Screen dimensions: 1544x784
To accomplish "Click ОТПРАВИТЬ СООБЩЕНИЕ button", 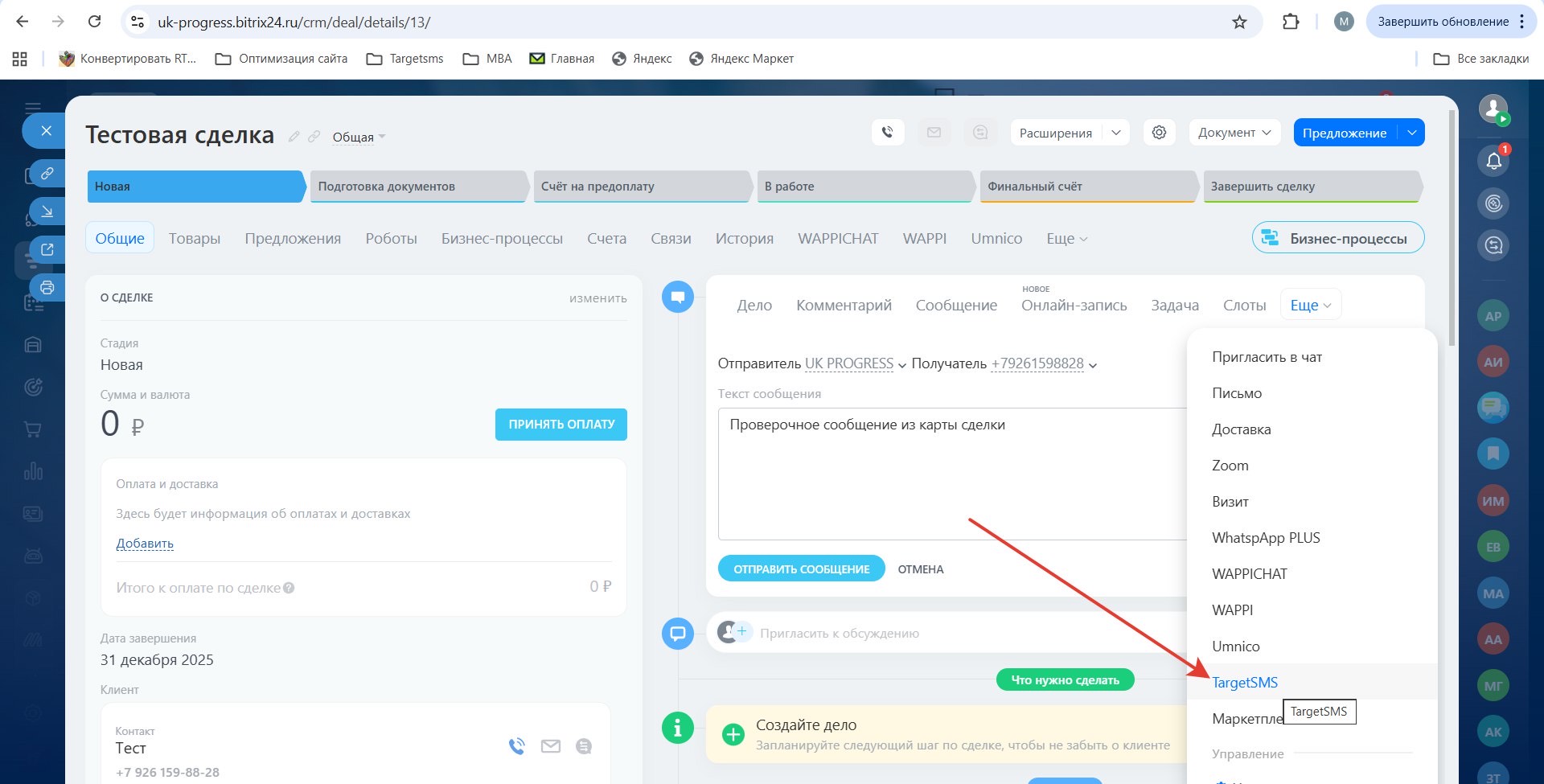I will tap(801, 569).
